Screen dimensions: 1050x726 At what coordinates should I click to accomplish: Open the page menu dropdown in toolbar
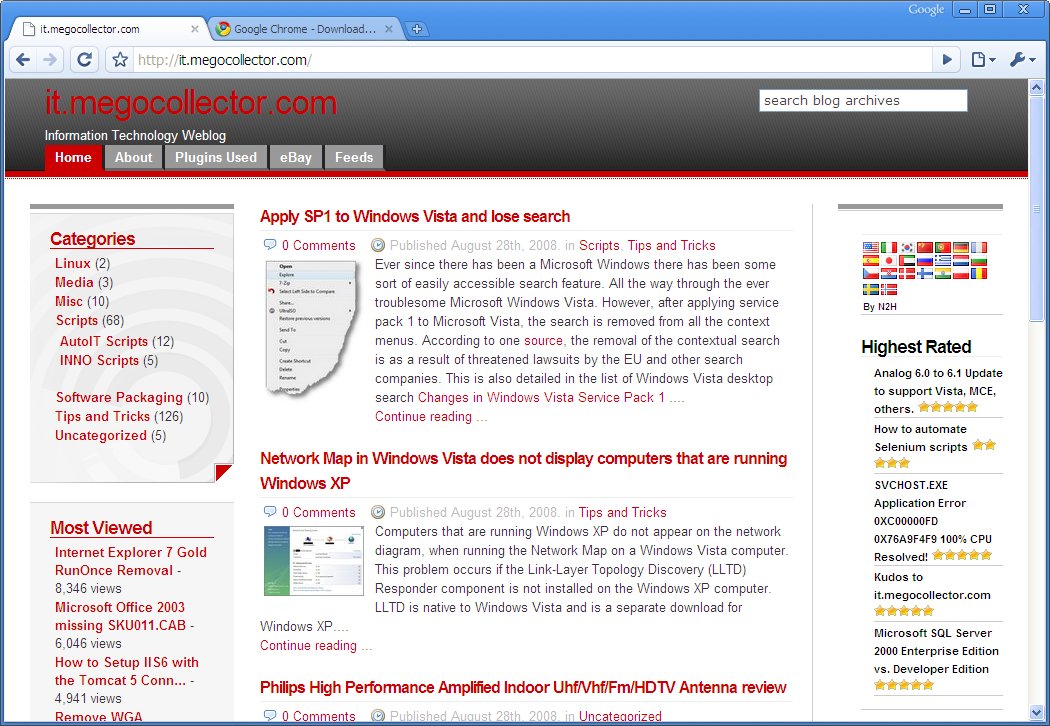click(983, 60)
